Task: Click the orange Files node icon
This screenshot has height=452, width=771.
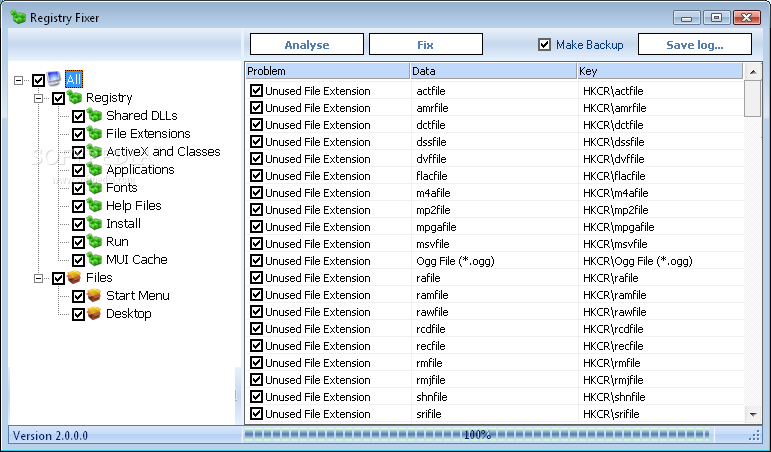Action: (74, 277)
